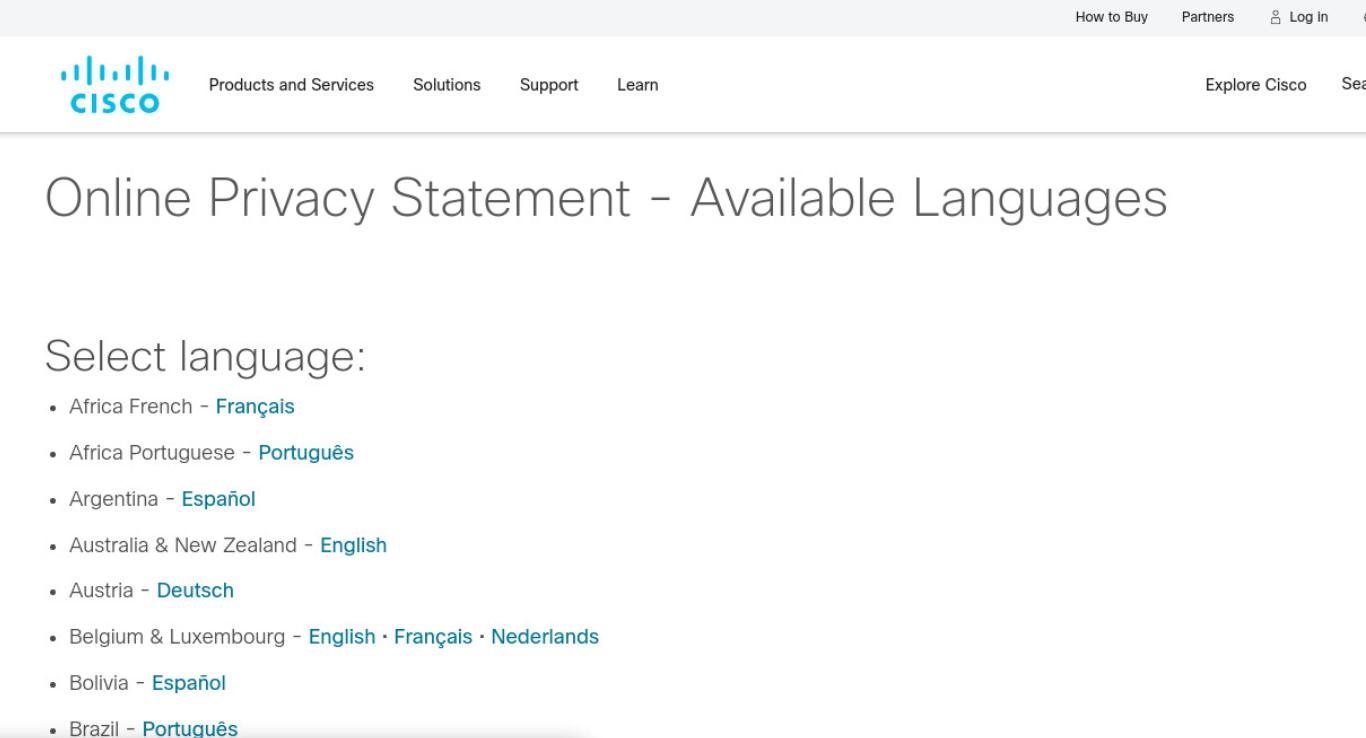
Task: Click the 'Select language:' heading
Action: click(206, 357)
